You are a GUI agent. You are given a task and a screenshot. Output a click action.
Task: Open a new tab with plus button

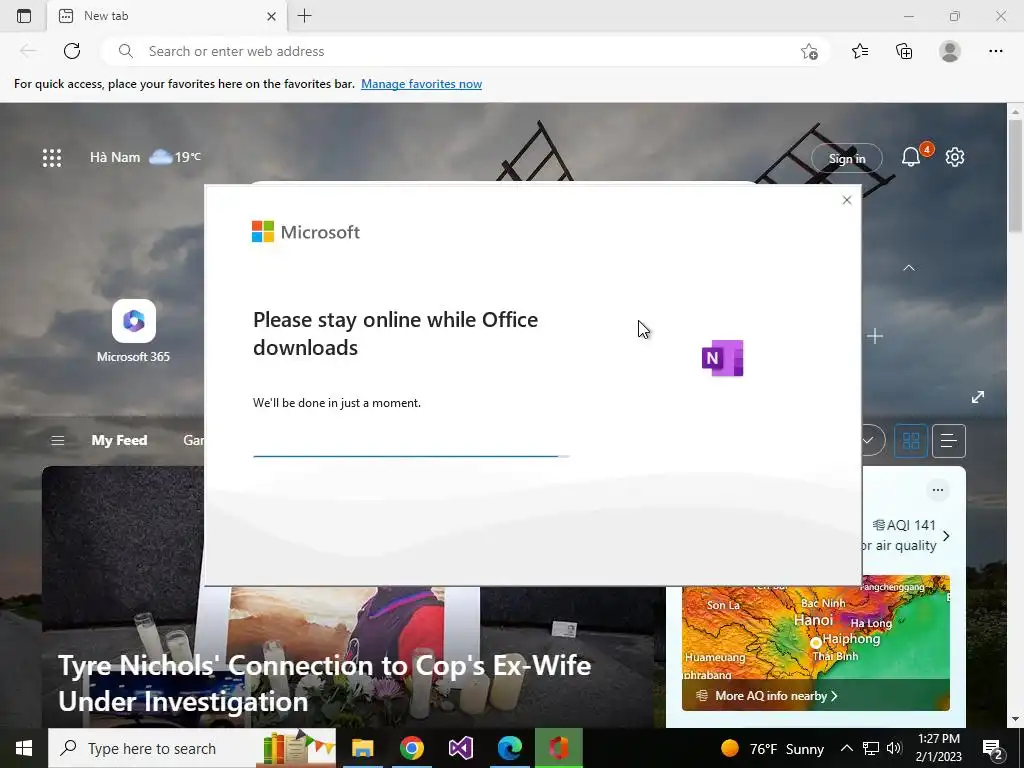[x=304, y=16]
